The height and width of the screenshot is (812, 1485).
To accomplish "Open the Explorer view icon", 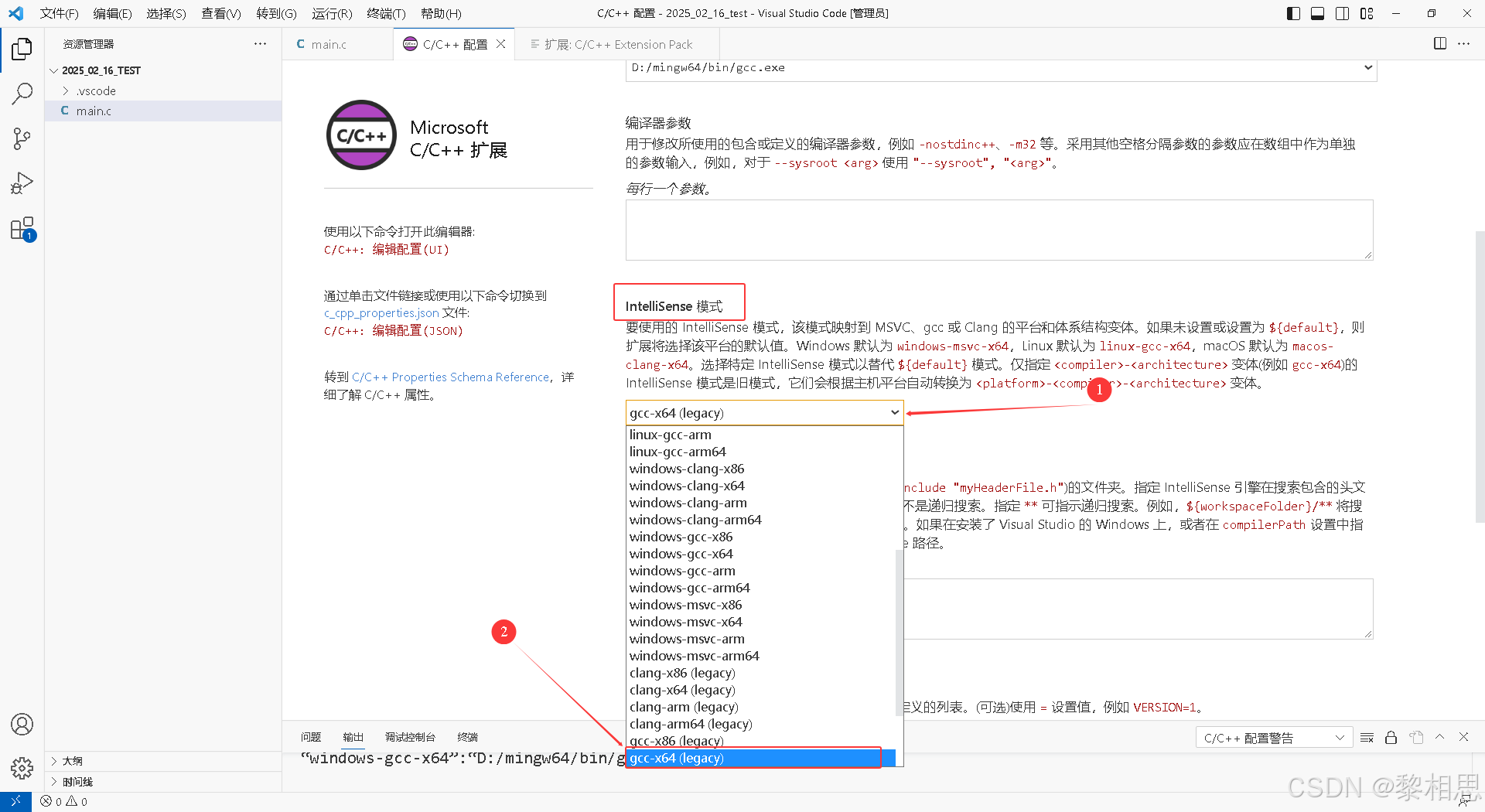I will (x=22, y=49).
